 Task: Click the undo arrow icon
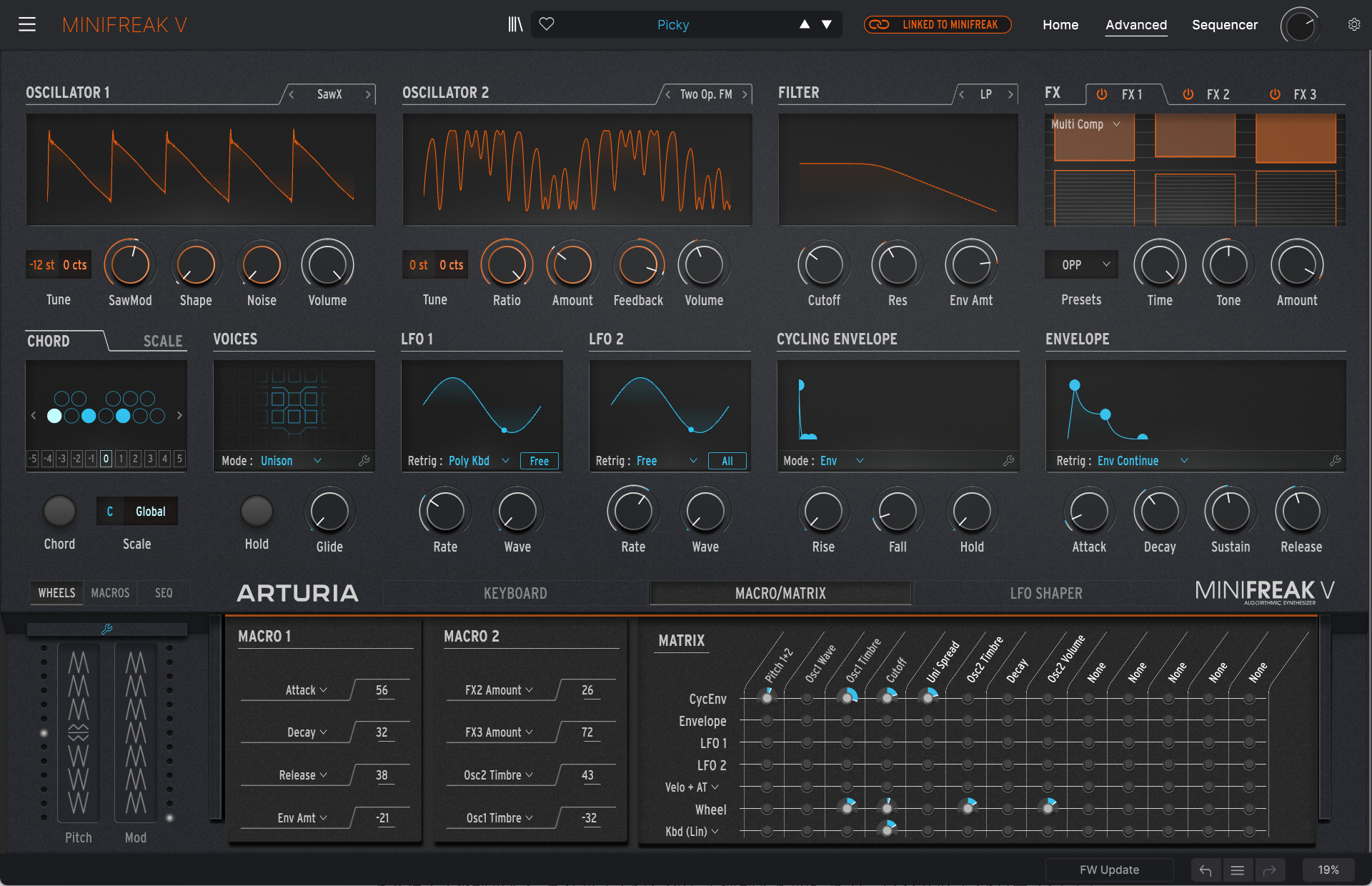click(x=1206, y=870)
